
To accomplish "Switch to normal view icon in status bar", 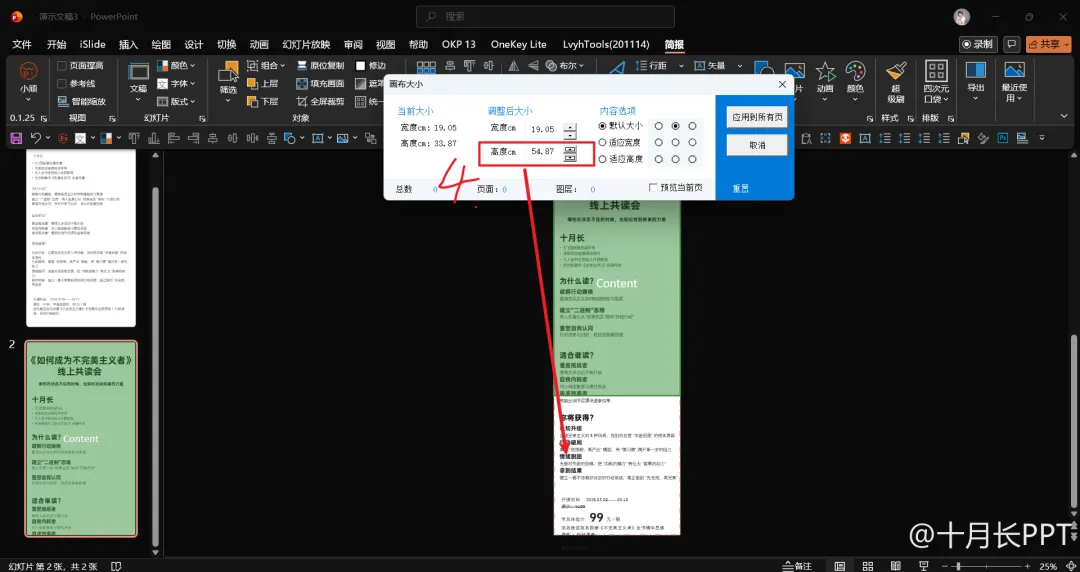I will (x=840, y=566).
